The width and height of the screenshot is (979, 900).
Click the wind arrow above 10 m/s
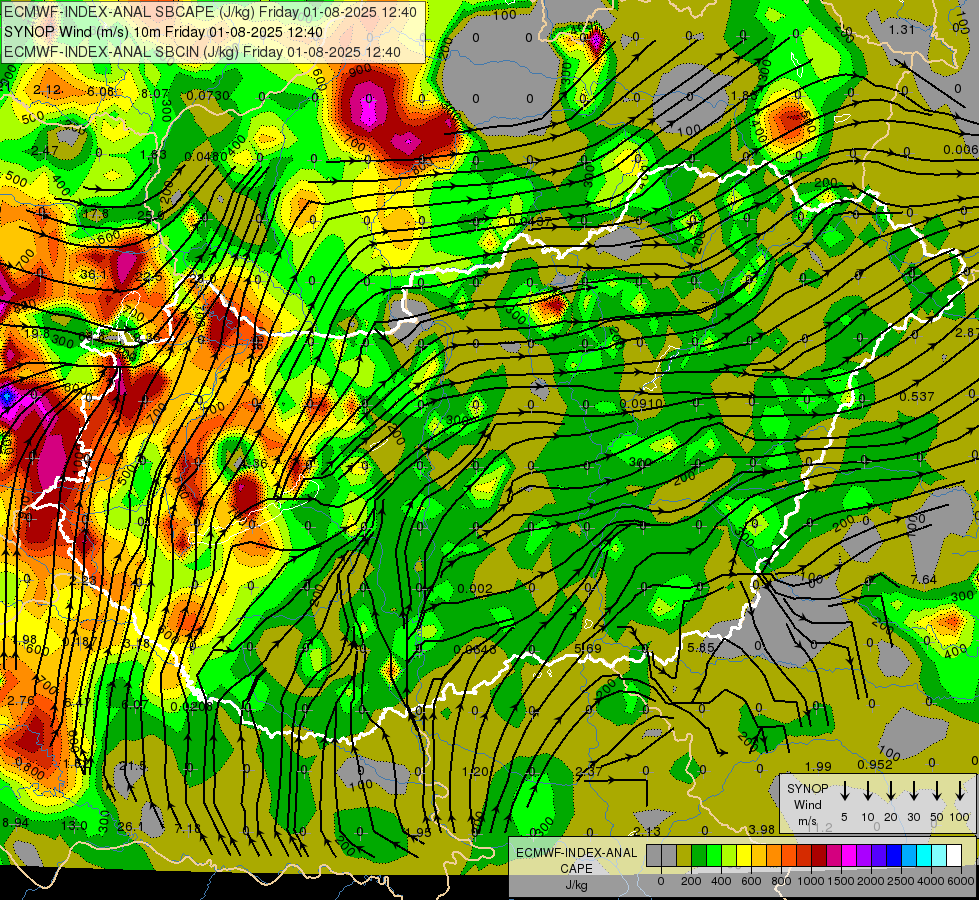point(868,791)
